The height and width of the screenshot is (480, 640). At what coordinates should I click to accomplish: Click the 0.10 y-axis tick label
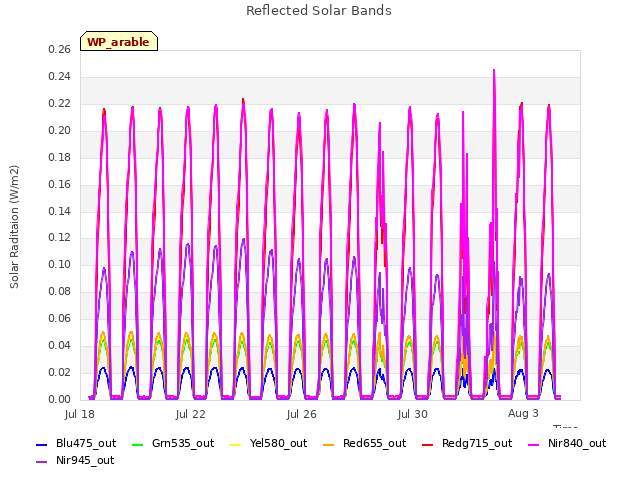coord(60,264)
